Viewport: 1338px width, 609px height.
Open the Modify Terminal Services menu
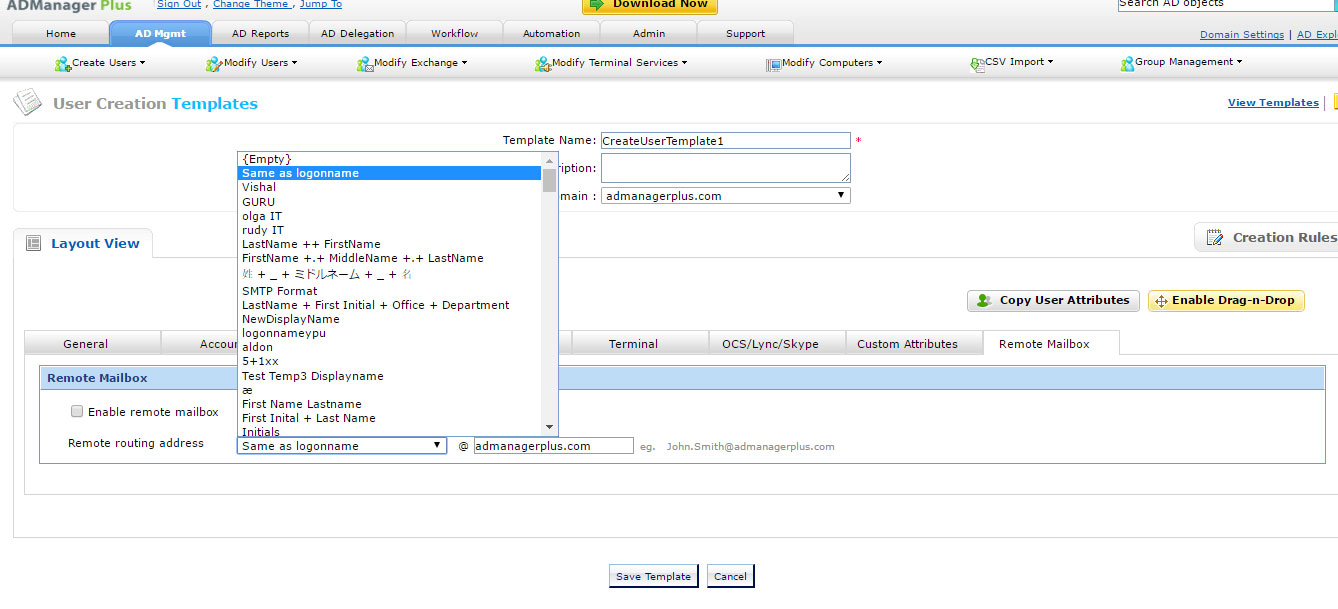[x=619, y=63]
